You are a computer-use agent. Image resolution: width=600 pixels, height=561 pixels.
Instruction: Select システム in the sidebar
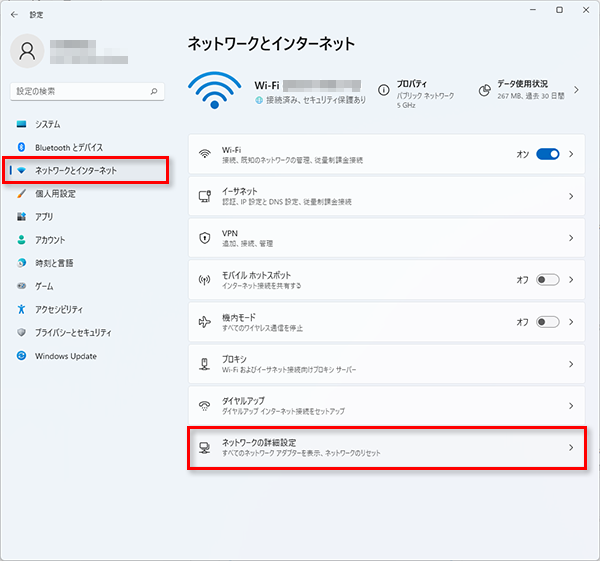click(x=85, y=124)
